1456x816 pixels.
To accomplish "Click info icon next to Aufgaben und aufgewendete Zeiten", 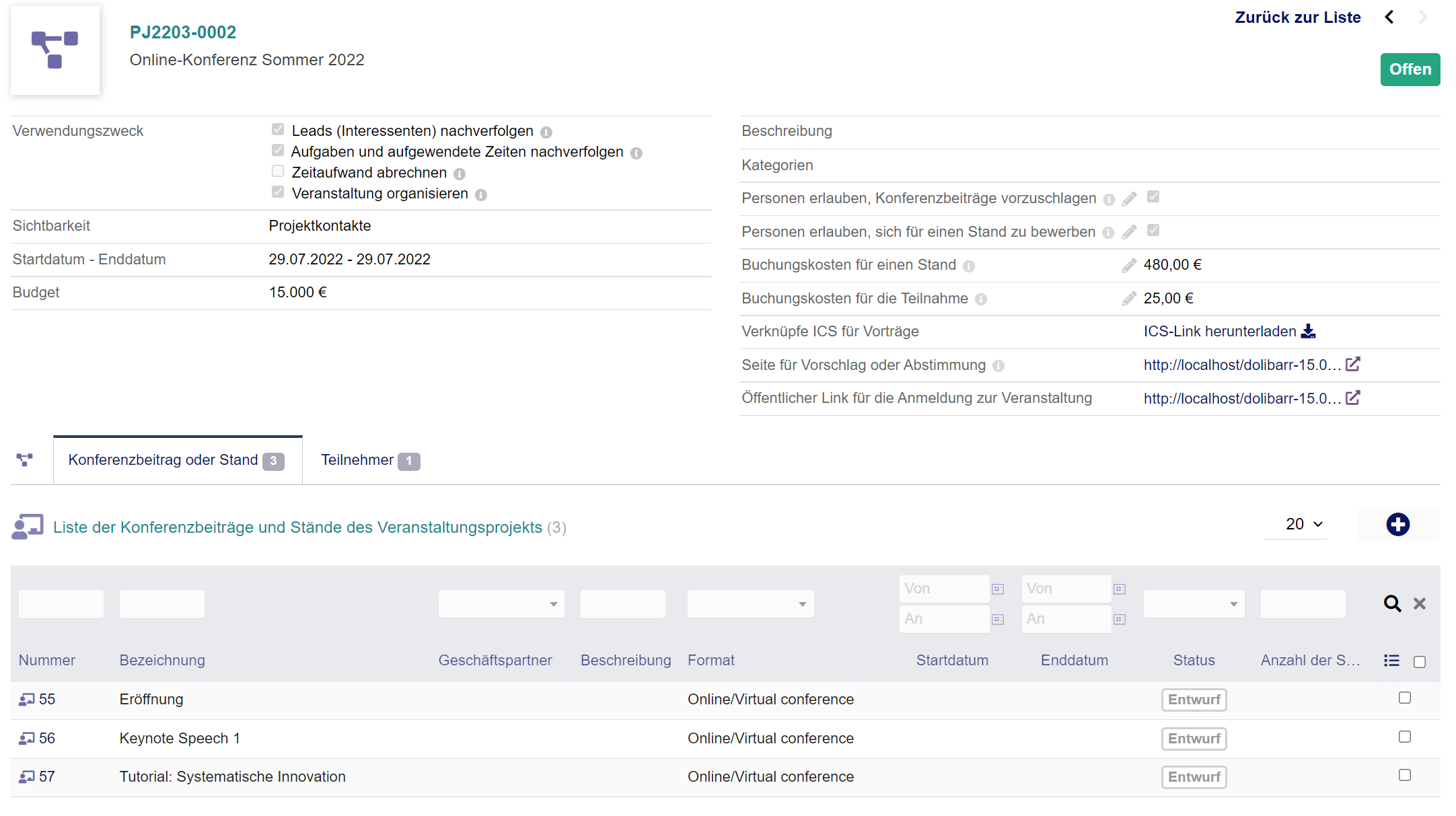I will pyautogui.click(x=636, y=153).
